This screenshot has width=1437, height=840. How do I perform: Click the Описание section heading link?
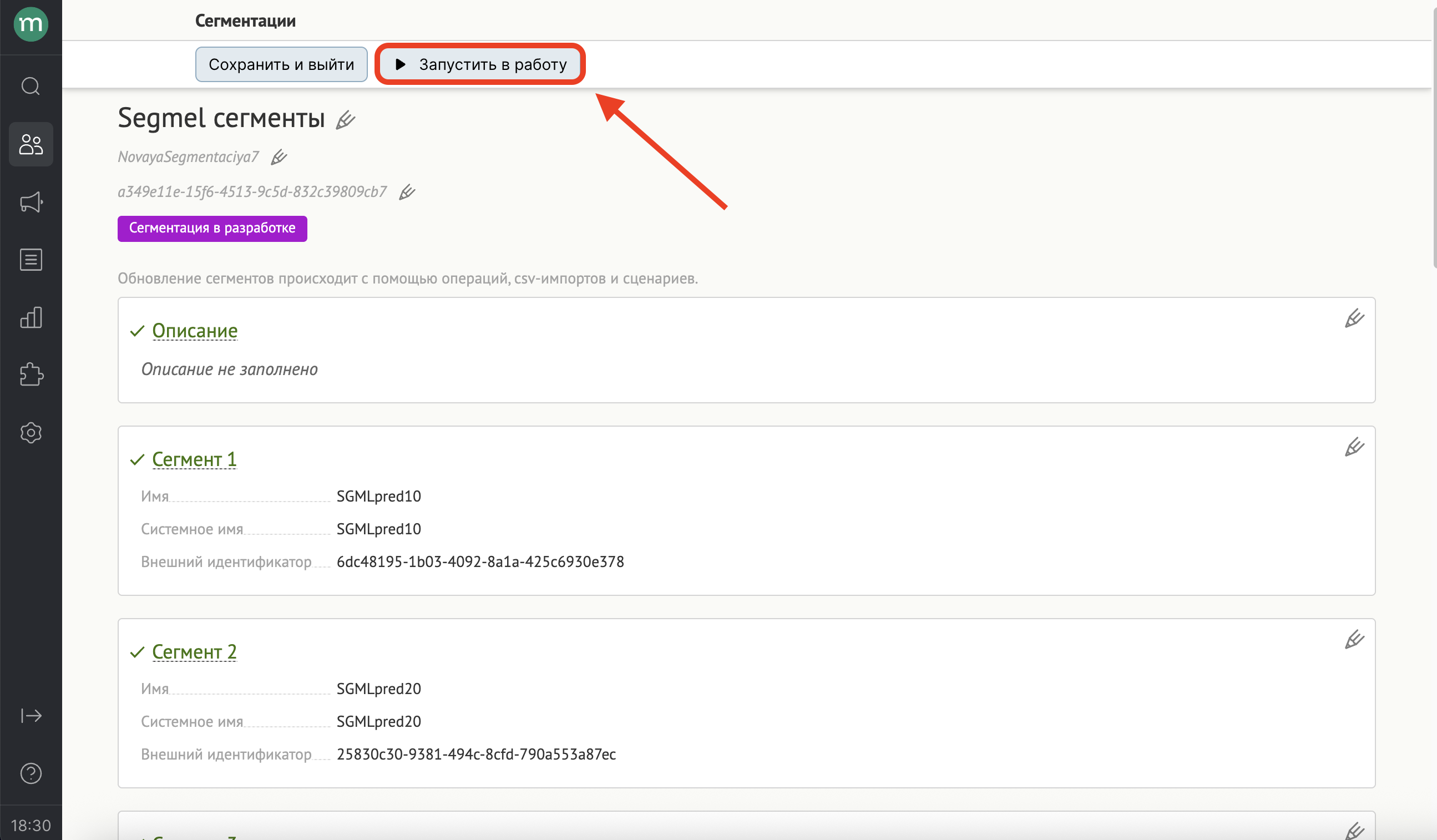pos(194,331)
